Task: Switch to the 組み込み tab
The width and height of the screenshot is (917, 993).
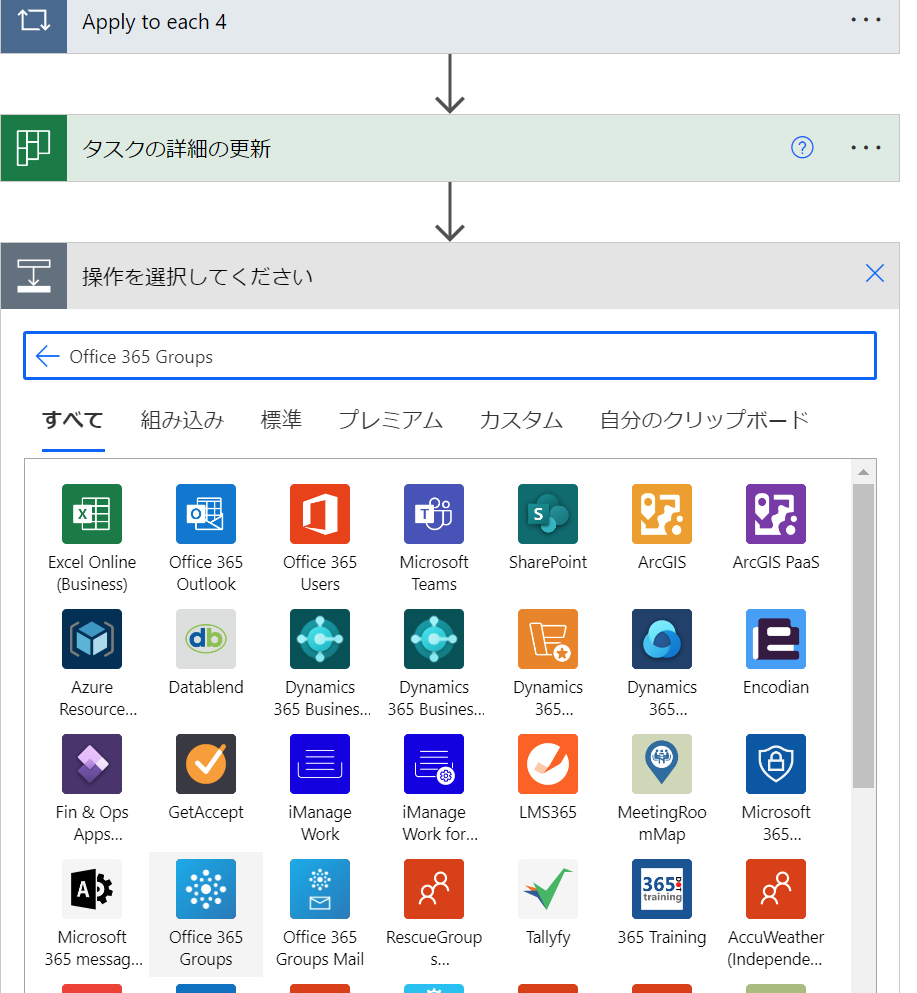Action: (x=182, y=420)
